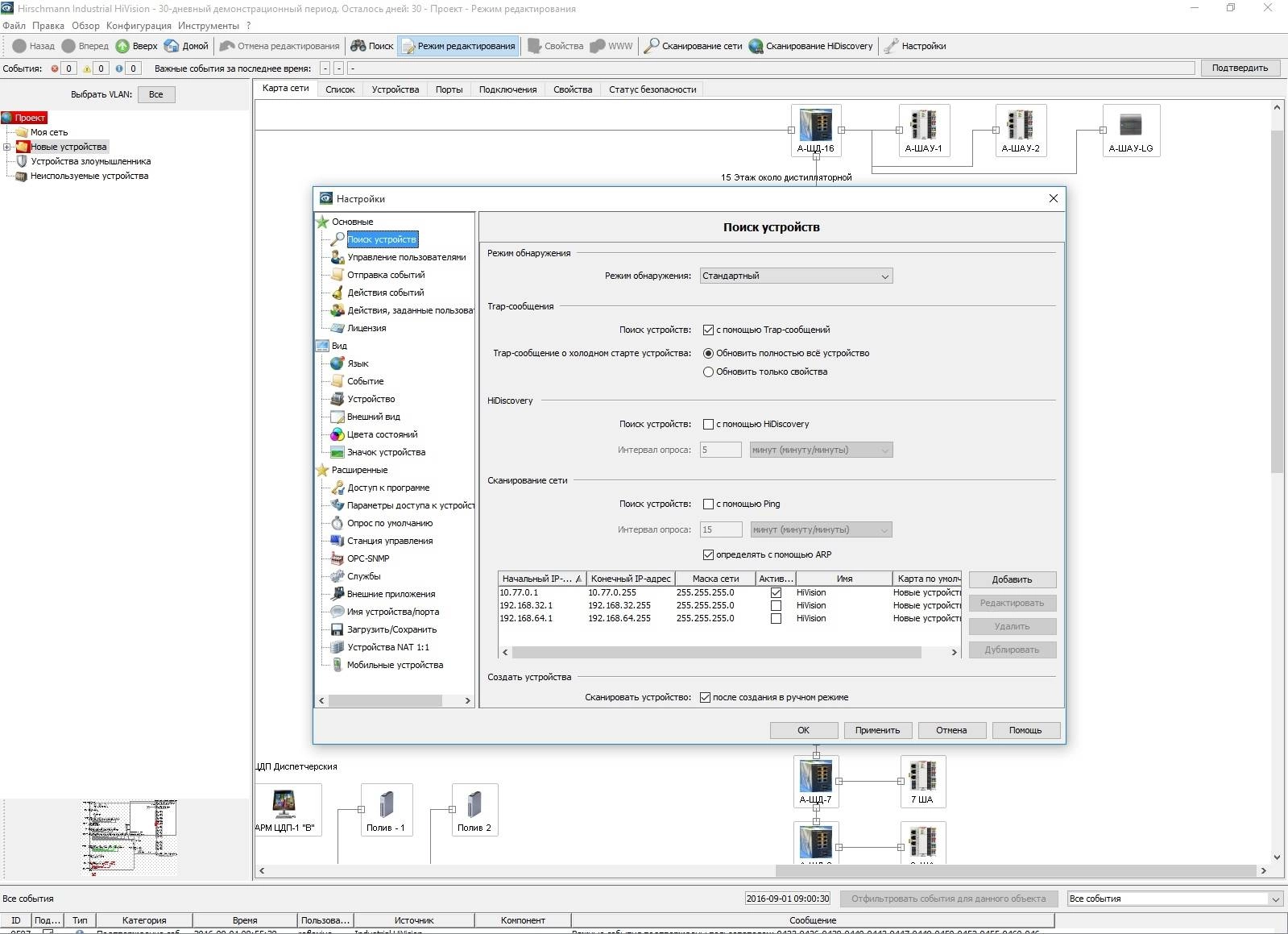
Task: Enable с помощью Ping checkbox
Action: [x=709, y=504]
